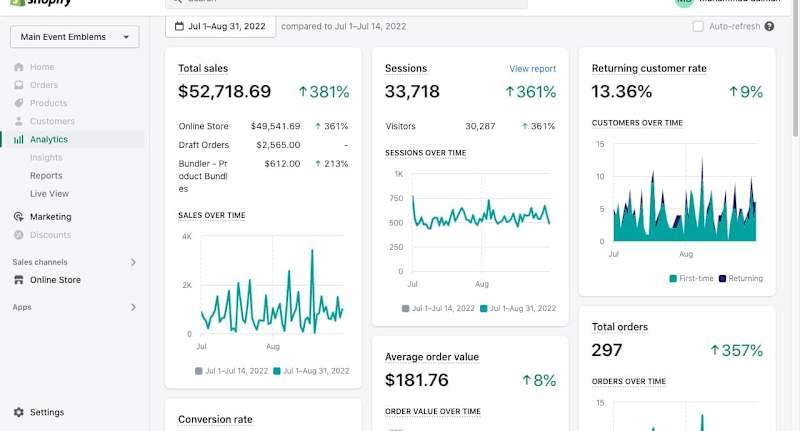
Task: Click View report link in Sessions card
Action: (x=533, y=69)
